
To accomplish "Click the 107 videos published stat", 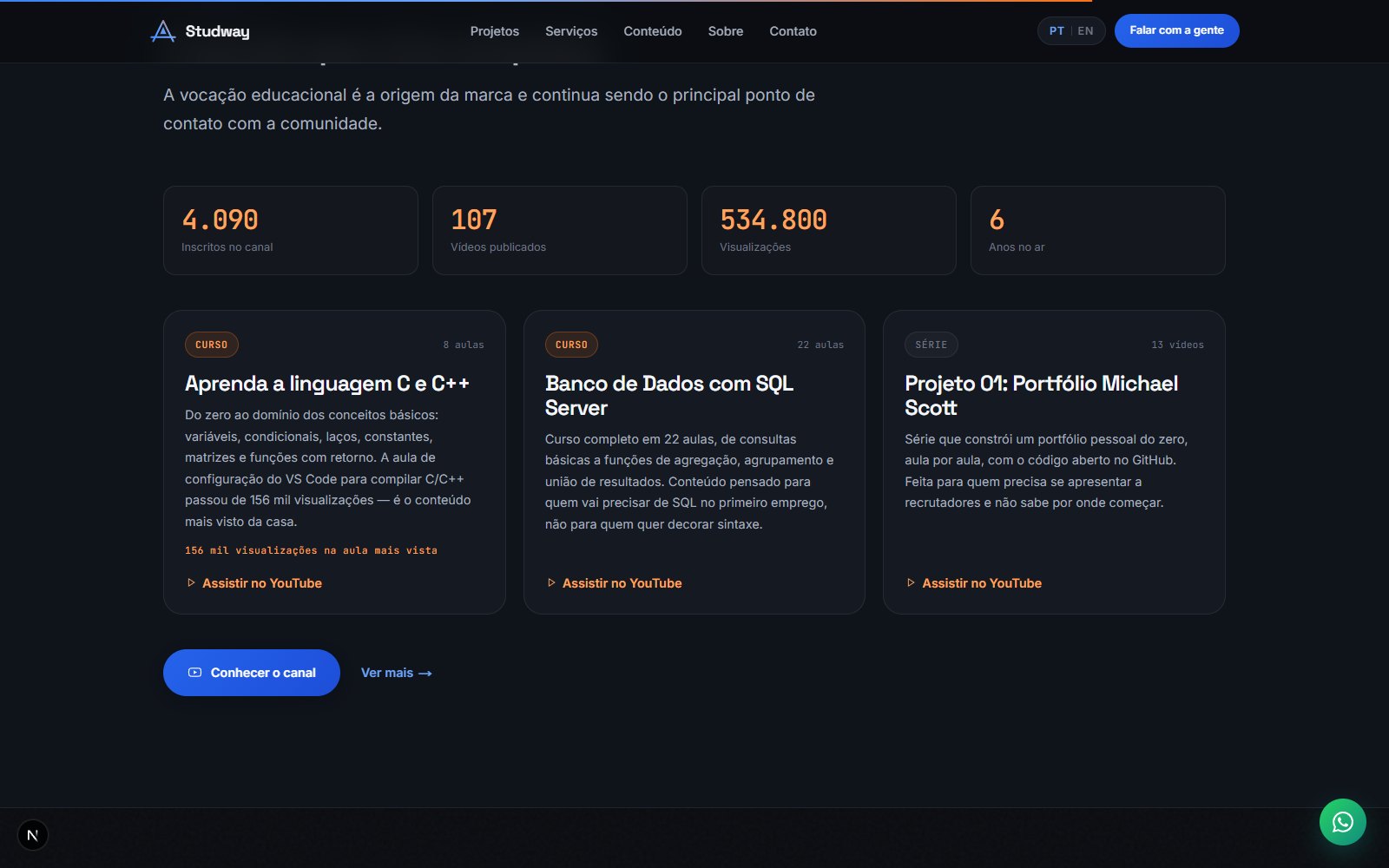I will [x=560, y=230].
